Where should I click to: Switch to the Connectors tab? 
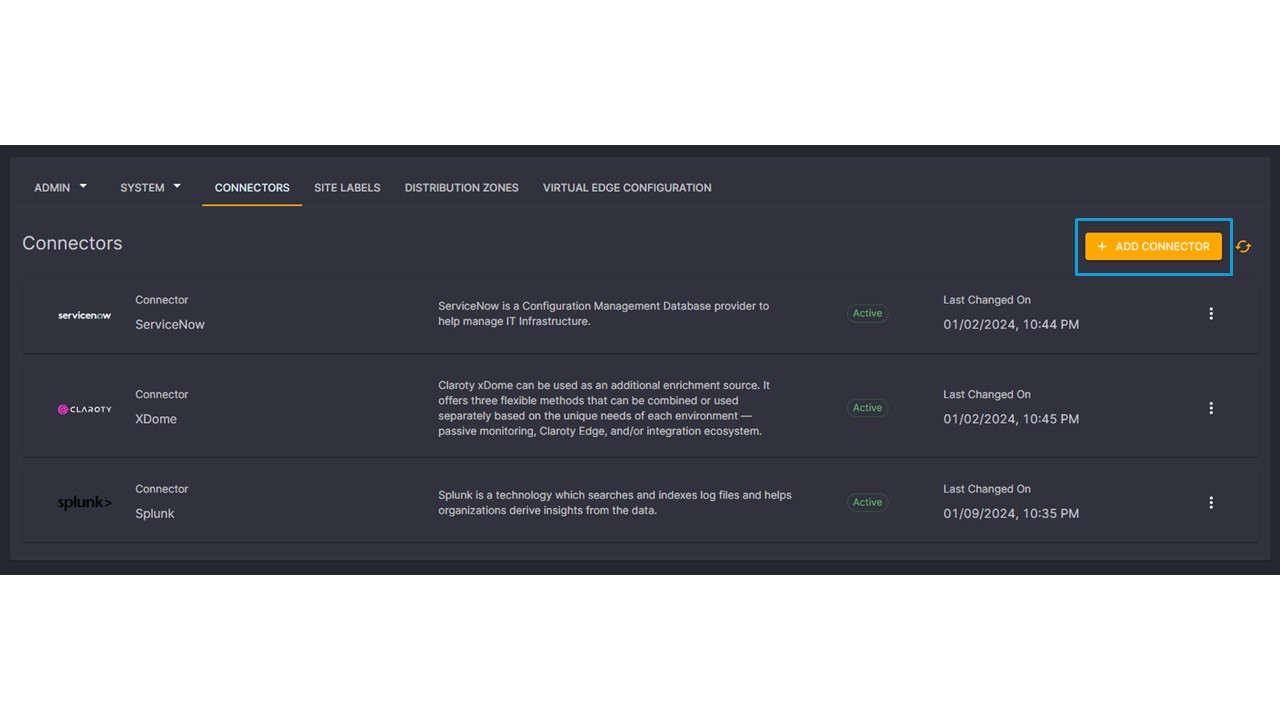click(252, 187)
